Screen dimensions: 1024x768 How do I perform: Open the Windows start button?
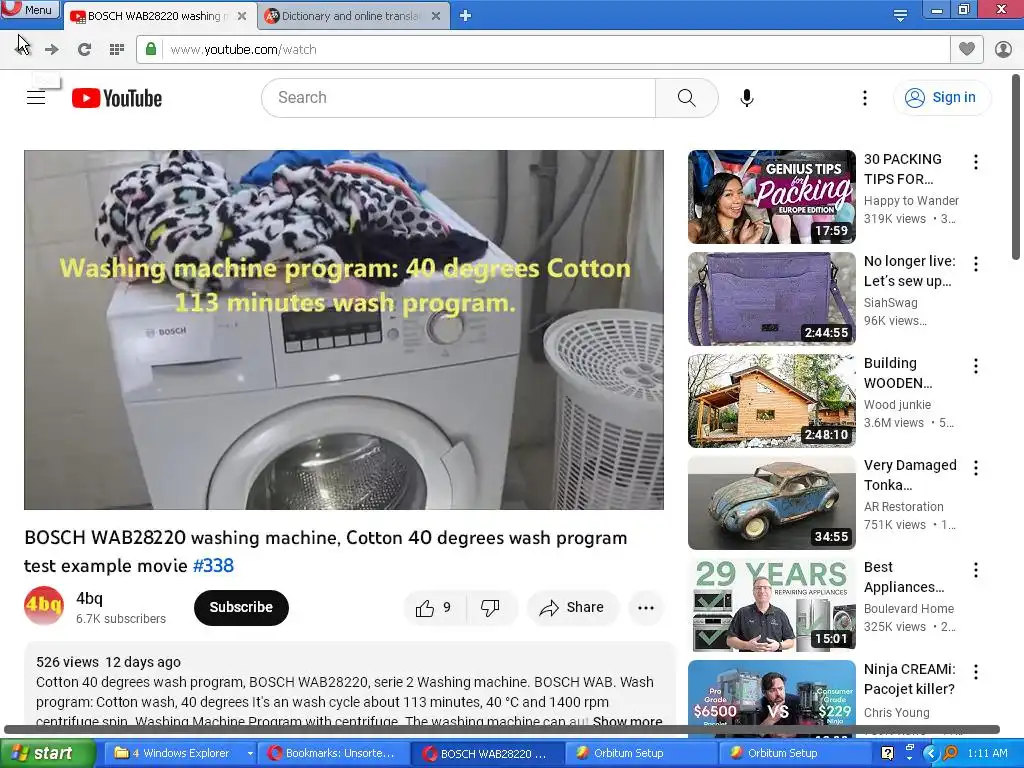[48, 753]
